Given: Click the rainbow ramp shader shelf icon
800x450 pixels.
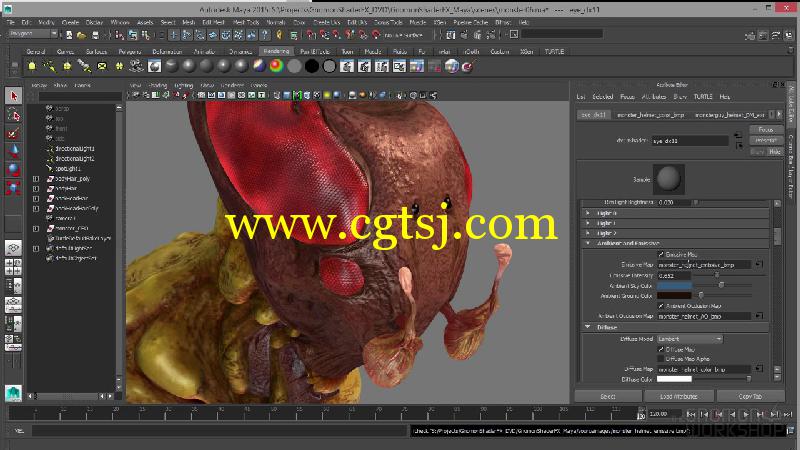Looking at the screenshot, I should 277,66.
